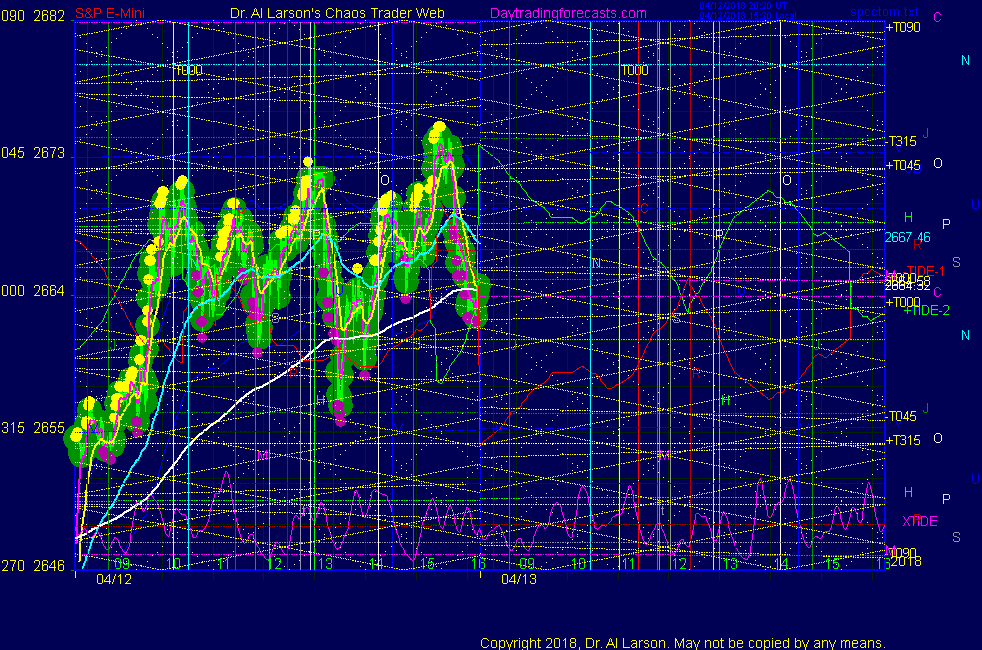Select the +T045 tide level label

903,166
